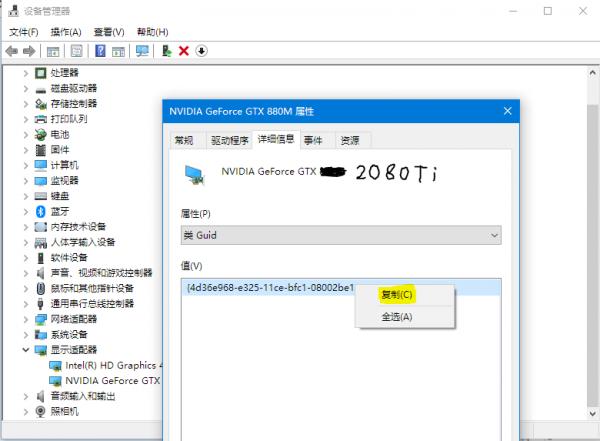Click the scan for hardware changes monitor icon

(142, 51)
